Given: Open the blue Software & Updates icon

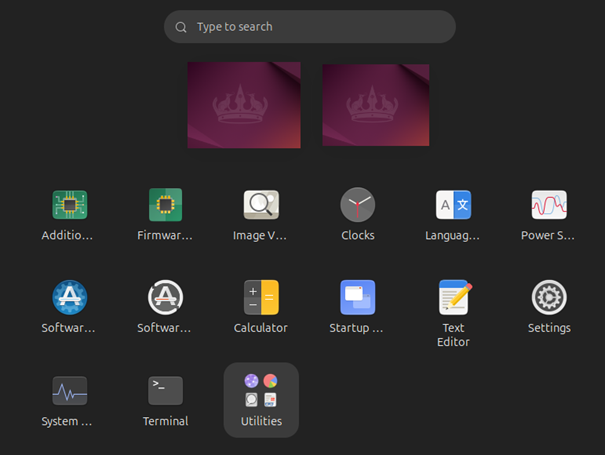Looking at the screenshot, I should click(69, 298).
